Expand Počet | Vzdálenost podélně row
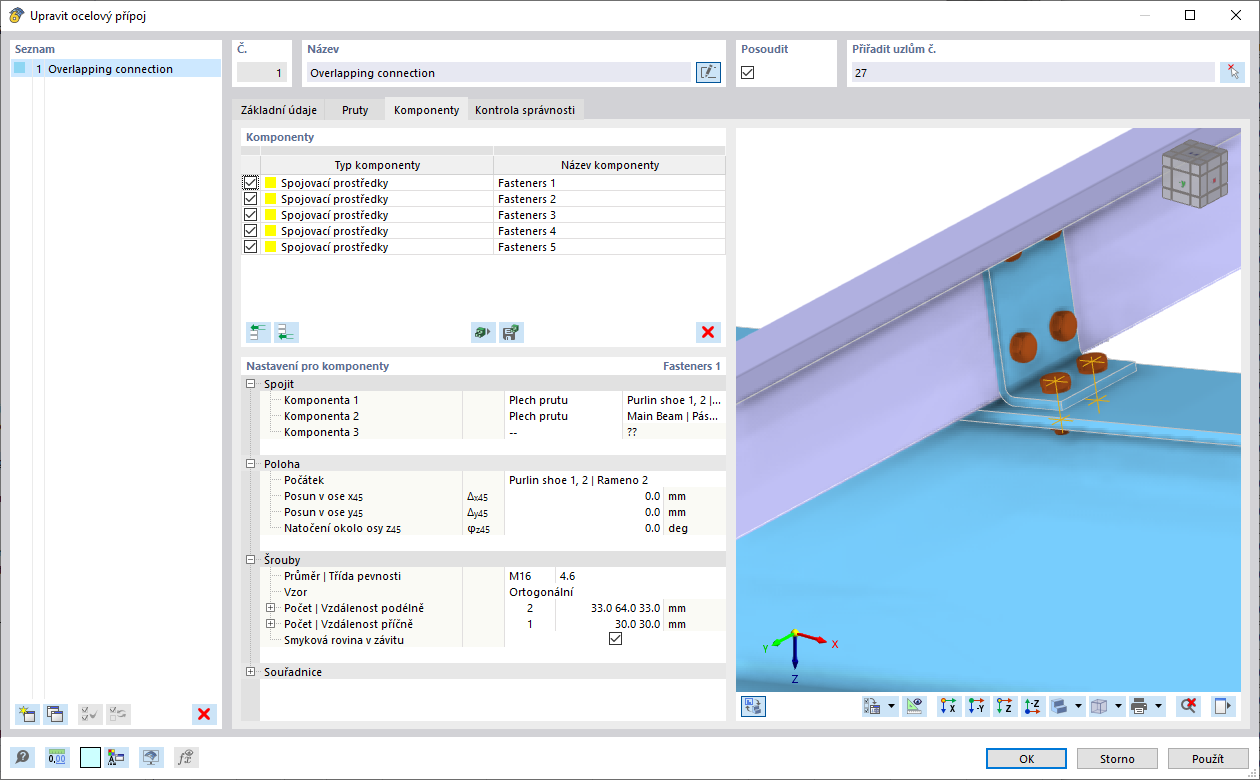 270,608
